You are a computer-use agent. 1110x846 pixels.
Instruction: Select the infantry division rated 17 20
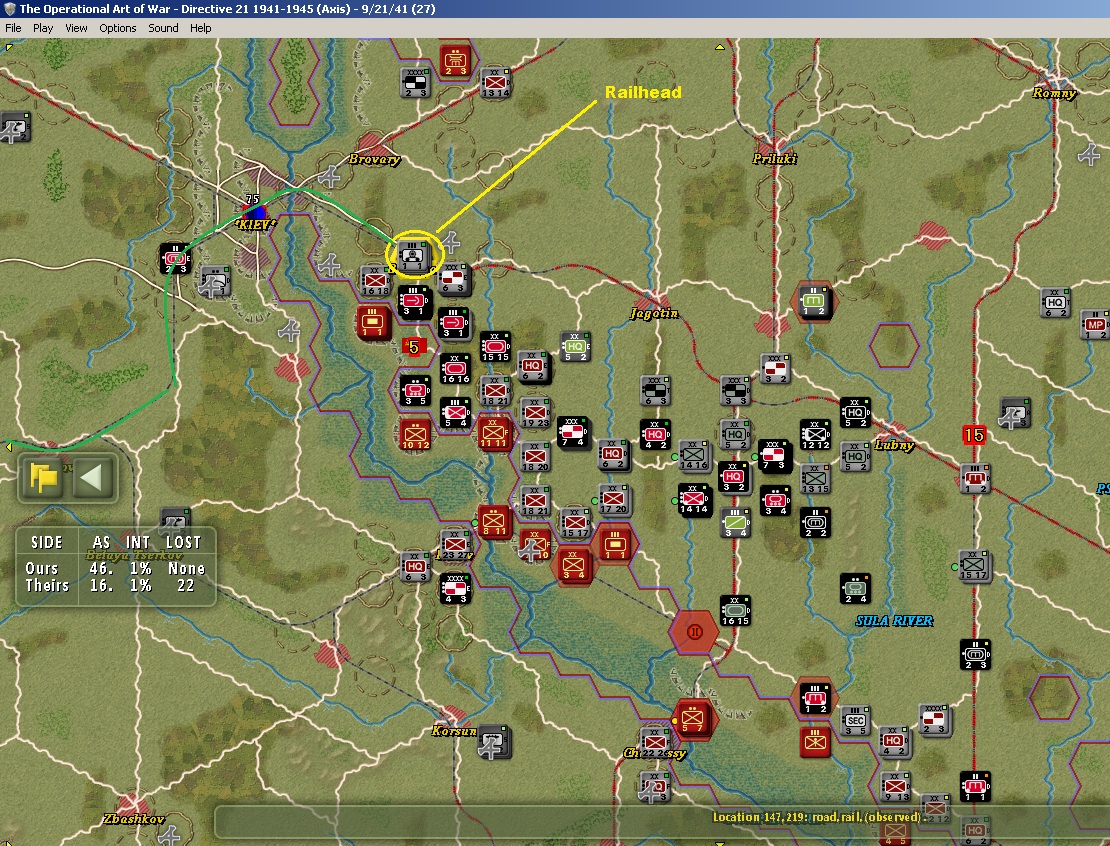coord(614,499)
